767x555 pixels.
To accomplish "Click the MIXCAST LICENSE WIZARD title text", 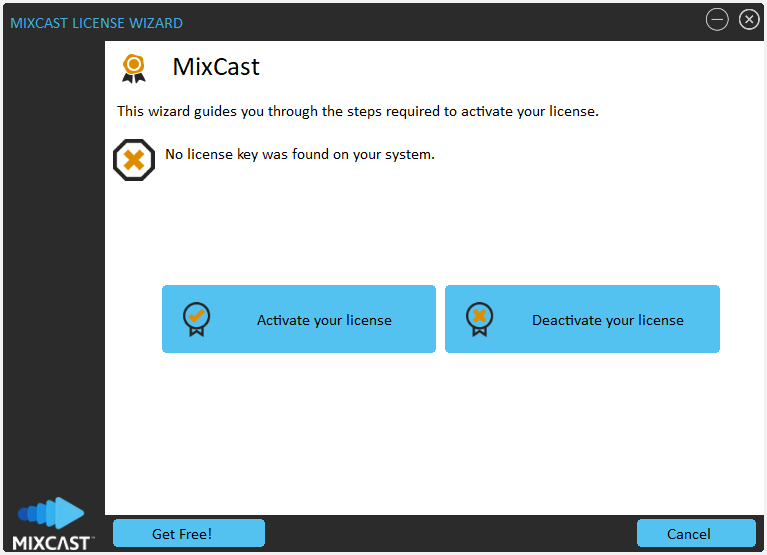I will point(96,23).
